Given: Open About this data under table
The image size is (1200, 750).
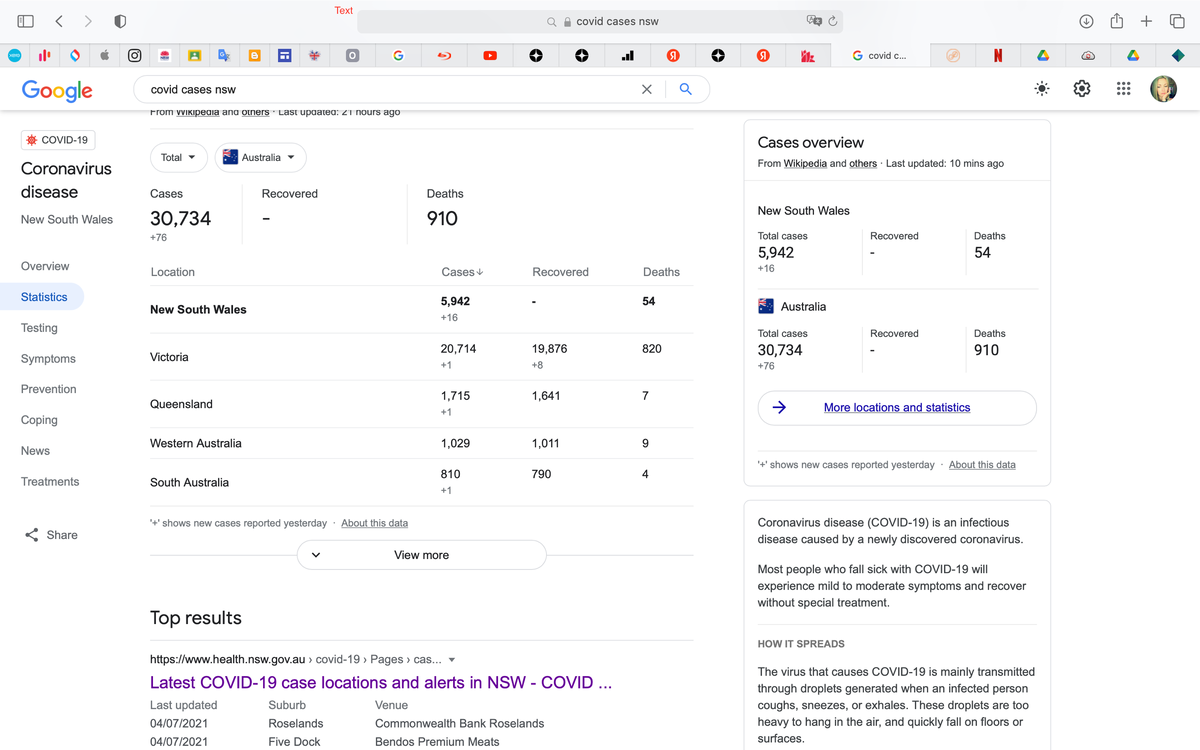Looking at the screenshot, I should pos(374,523).
